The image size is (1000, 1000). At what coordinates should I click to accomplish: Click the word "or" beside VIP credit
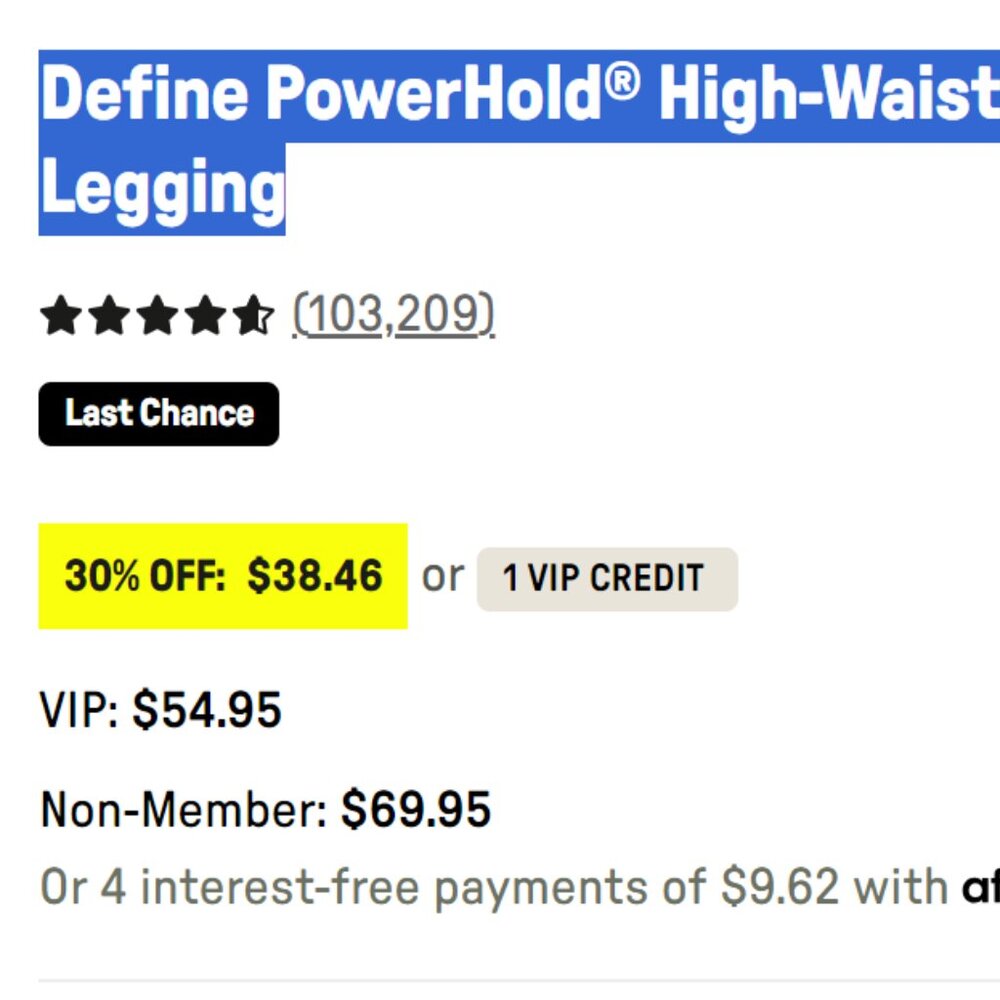442,576
